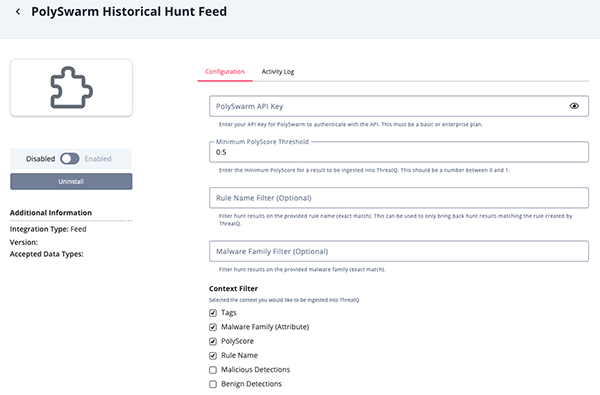Reveal API key with the eye icon

[x=574, y=106]
